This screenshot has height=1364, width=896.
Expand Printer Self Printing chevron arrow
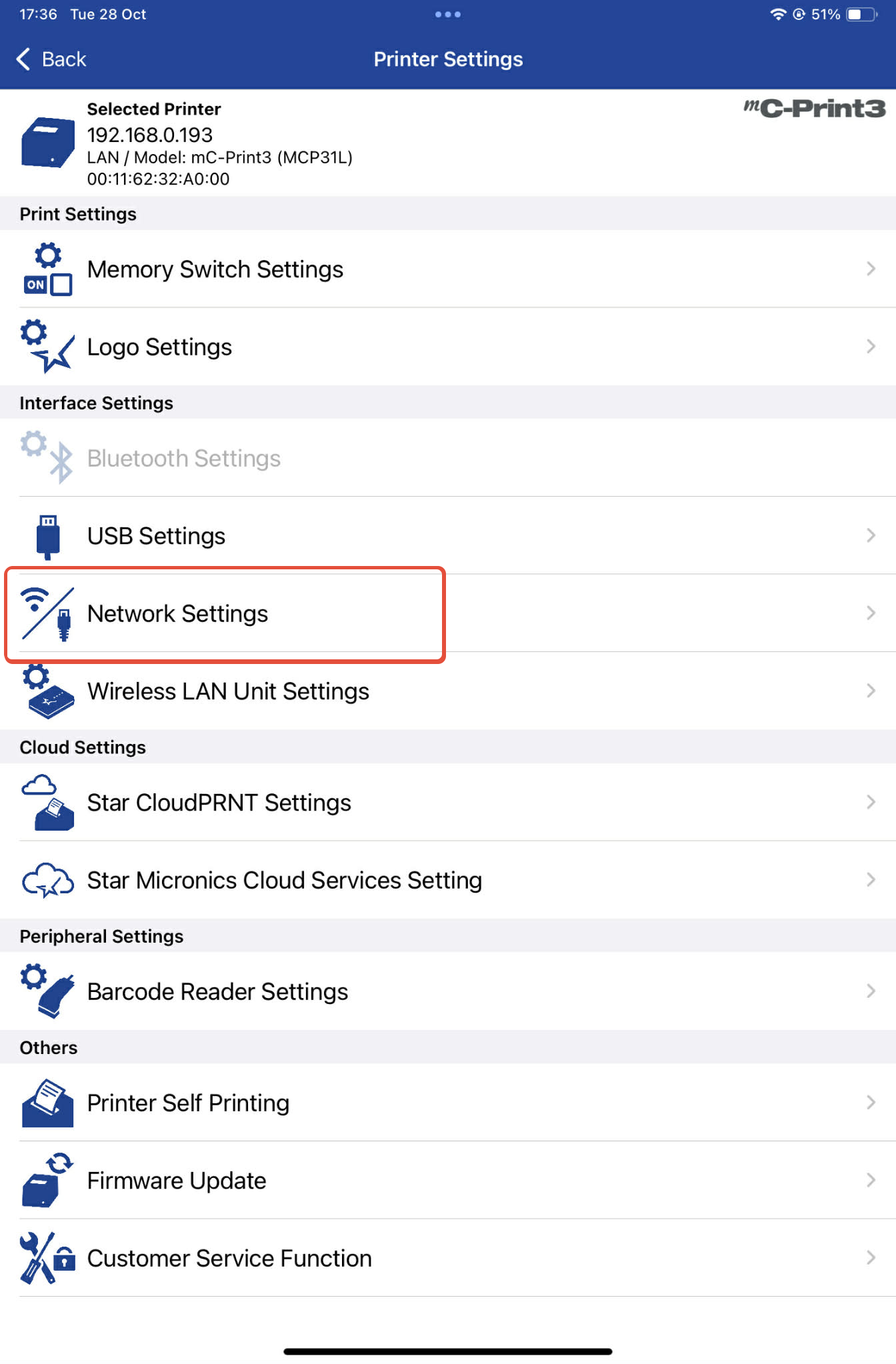871,1103
